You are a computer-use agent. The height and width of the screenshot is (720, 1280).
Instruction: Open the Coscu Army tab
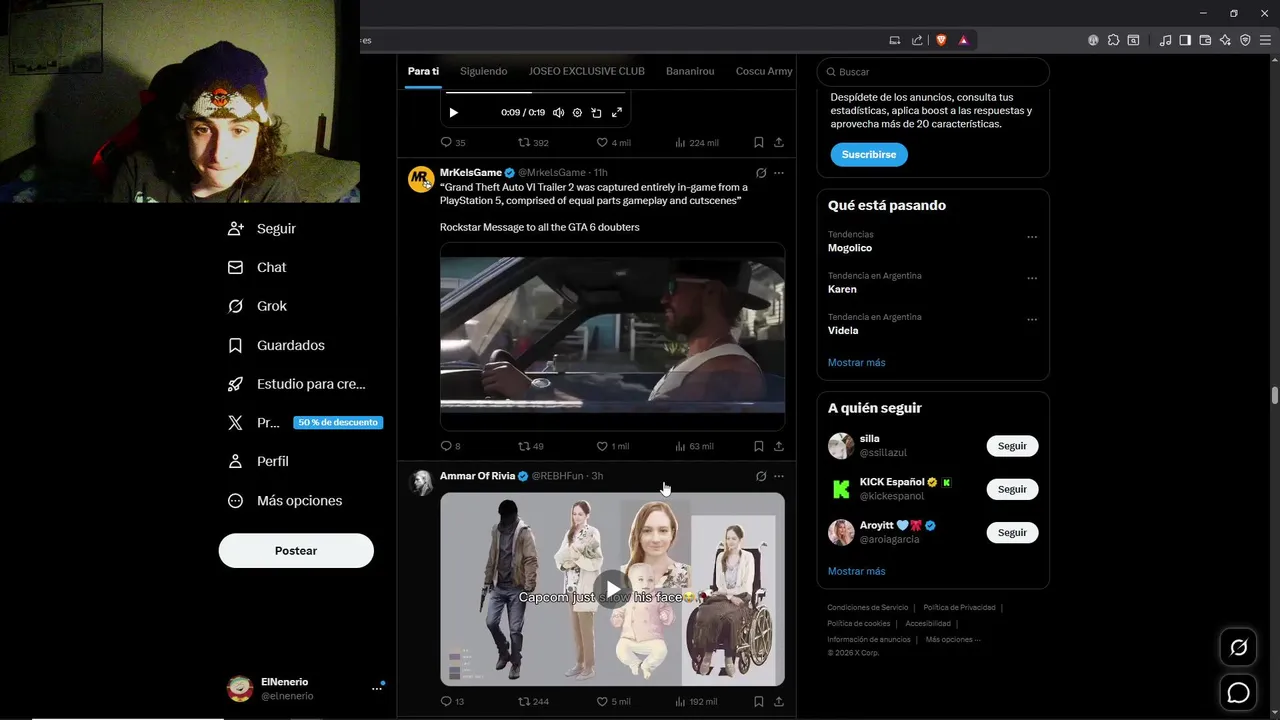click(x=763, y=71)
